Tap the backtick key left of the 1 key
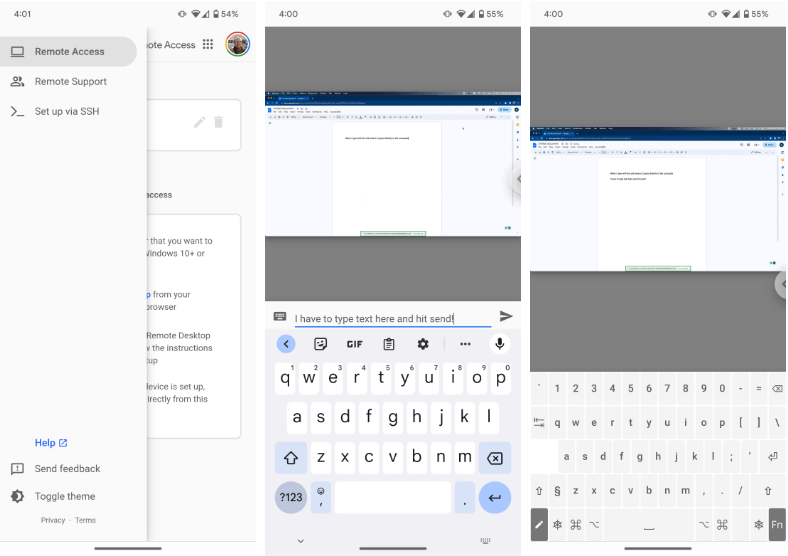788x556 pixels. [539, 388]
